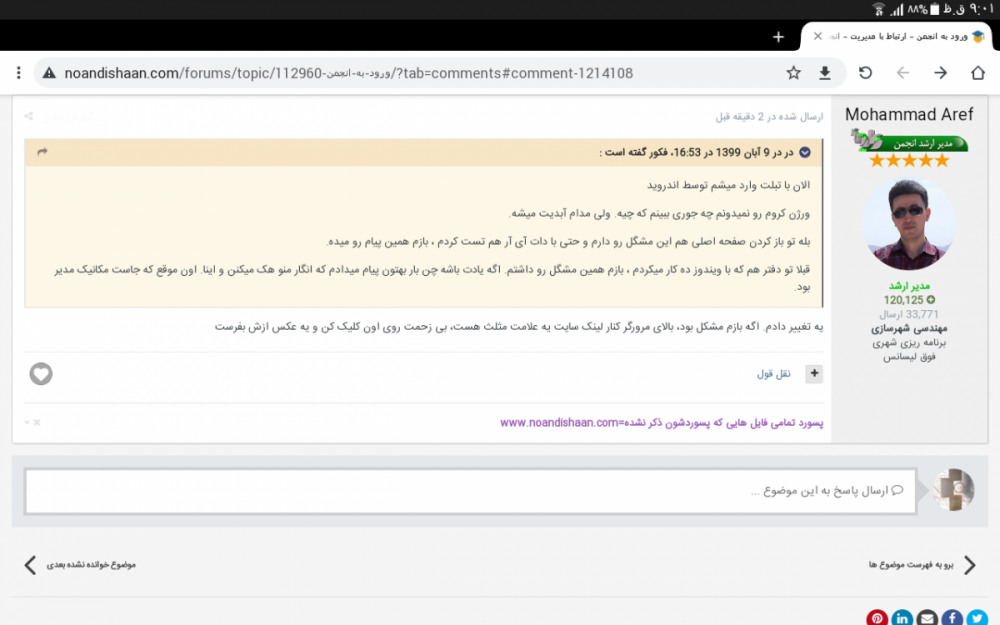Send the topic by clicking the email envelope icon

[x=927, y=617]
